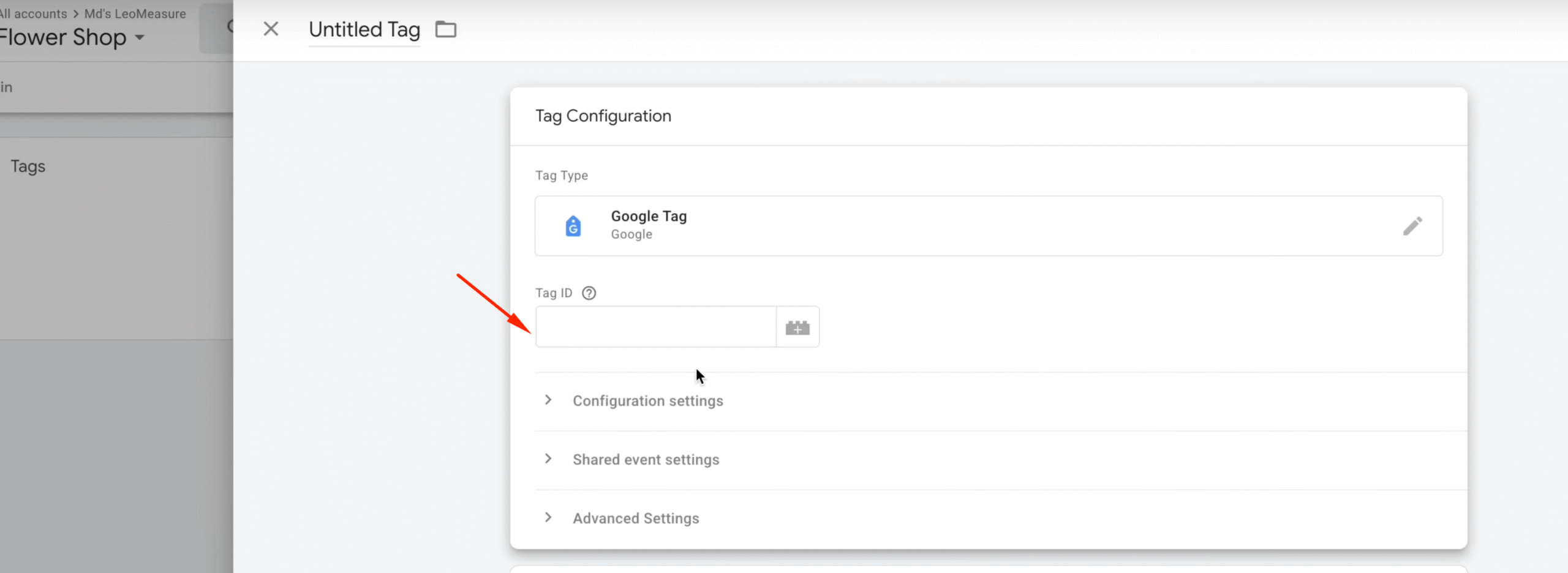Click the variable picker brick icon

pos(797,328)
